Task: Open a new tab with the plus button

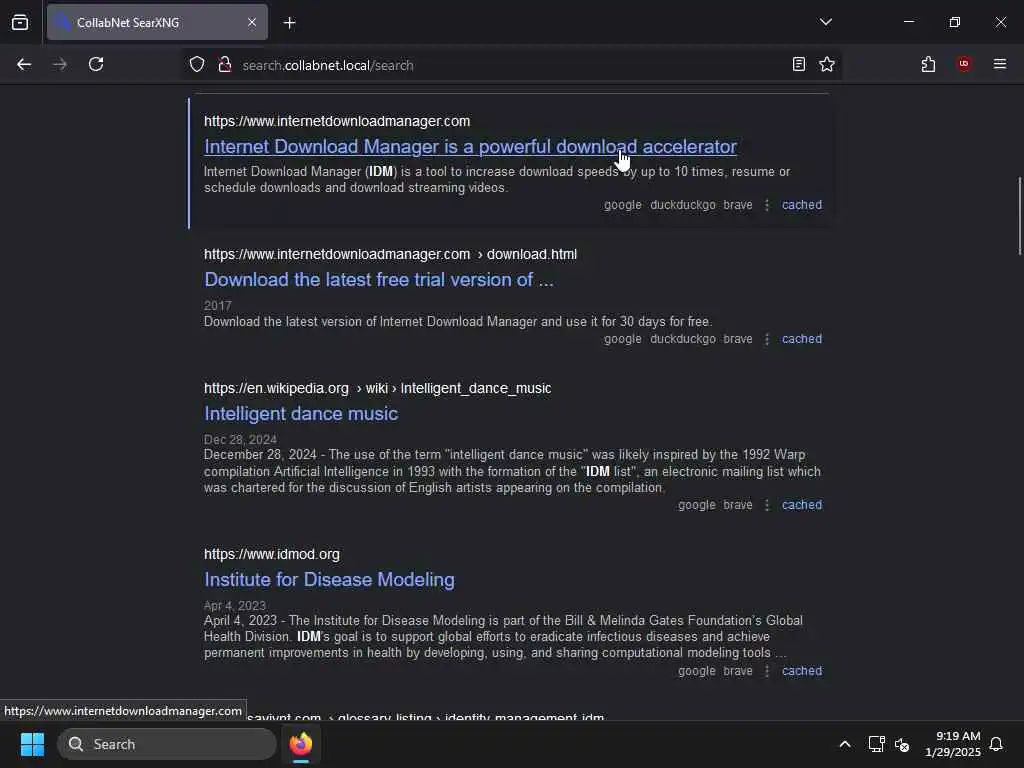Action: (289, 23)
